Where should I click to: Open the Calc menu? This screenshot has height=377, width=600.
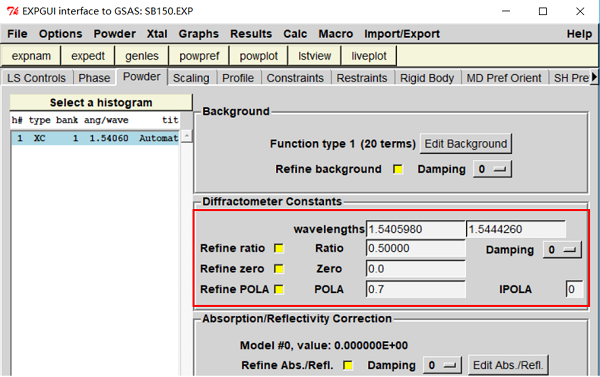point(295,34)
